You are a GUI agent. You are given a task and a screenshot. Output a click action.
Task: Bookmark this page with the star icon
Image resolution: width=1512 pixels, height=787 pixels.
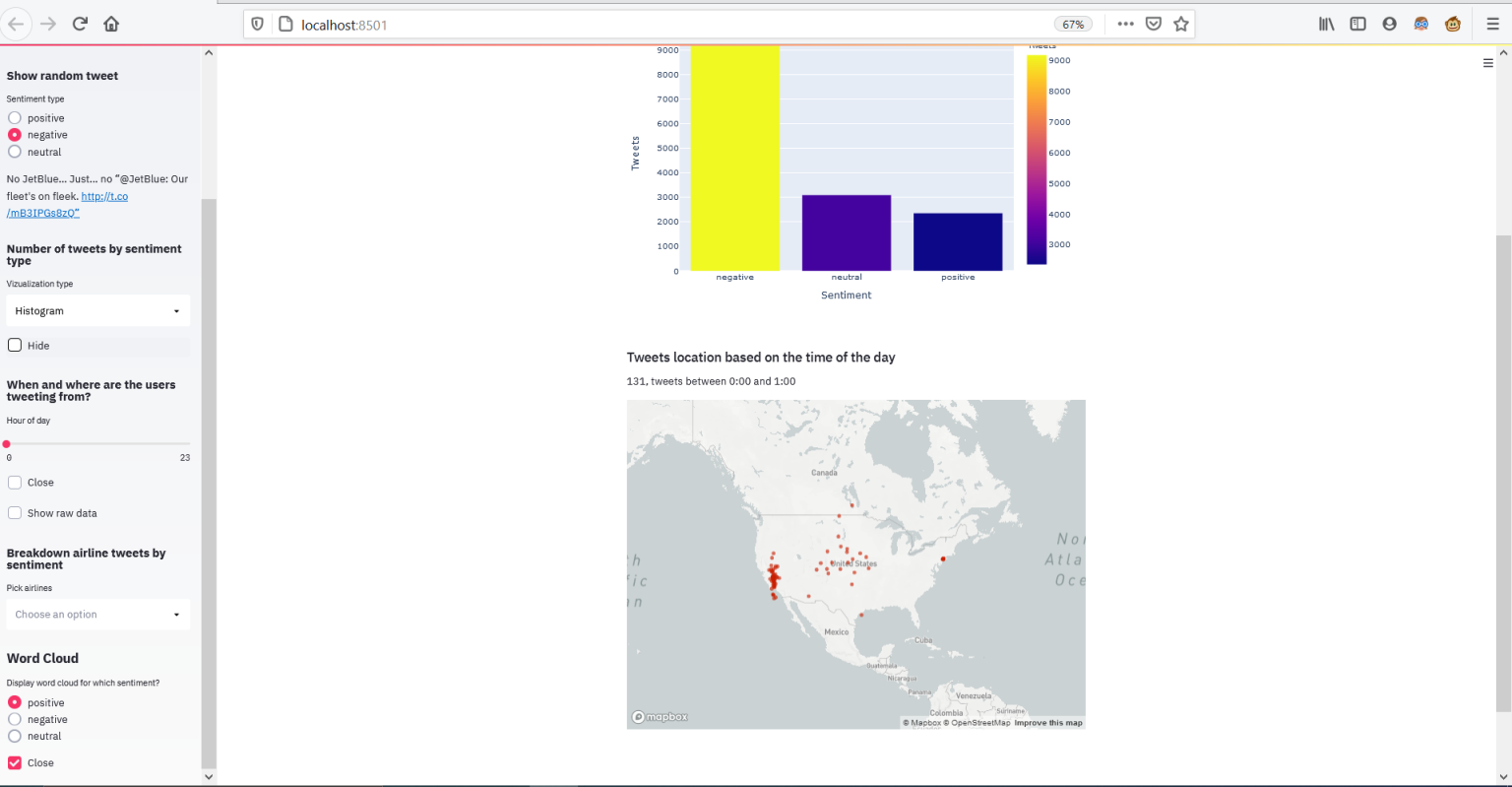pyautogui.click(x=1181, y=24)
